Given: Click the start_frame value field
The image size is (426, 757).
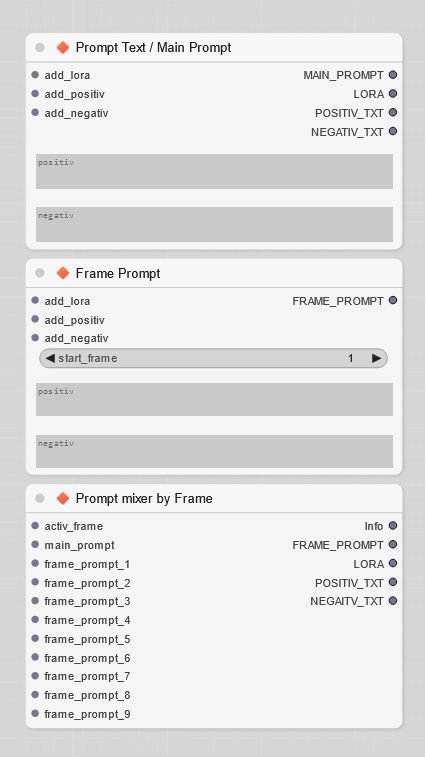Looking at the screenshot, I should pyautogui.click(x=213, y=358).
